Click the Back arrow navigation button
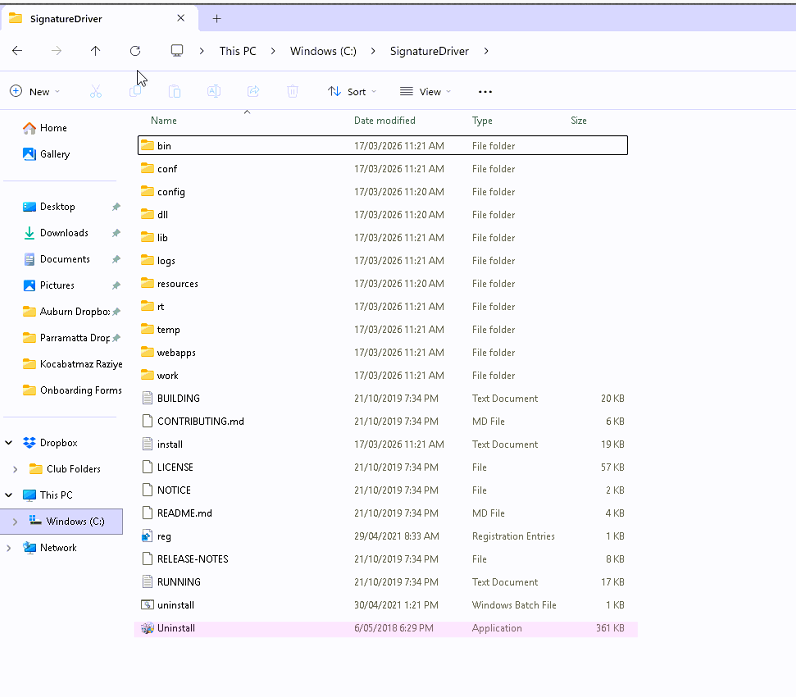796x697 pixels. pyautogui.click(x=17, y=51)
